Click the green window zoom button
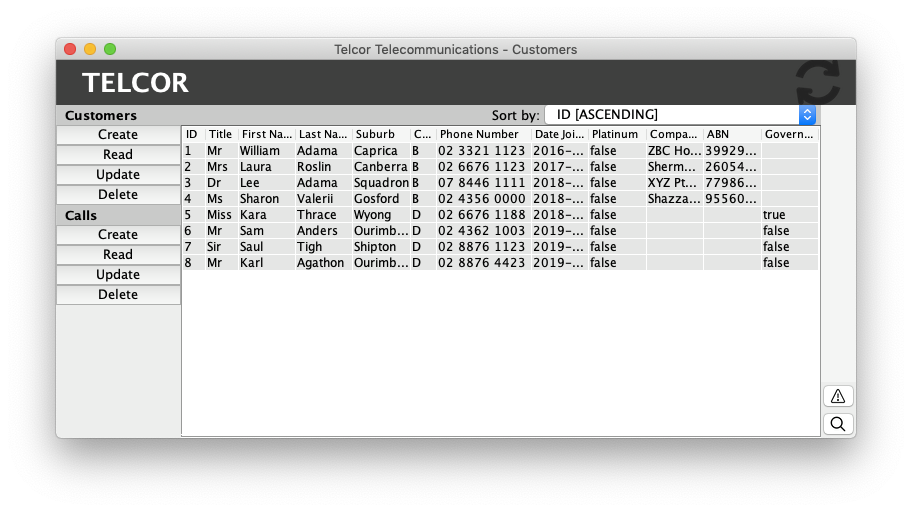This screenshot has width=912, height=512. [110, 49]
